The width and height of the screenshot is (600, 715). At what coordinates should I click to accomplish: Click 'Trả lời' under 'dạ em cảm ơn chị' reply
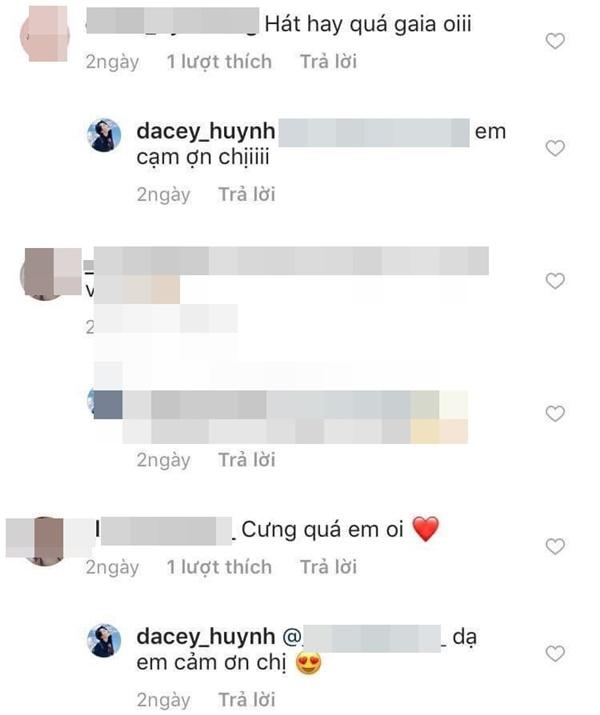247,699
